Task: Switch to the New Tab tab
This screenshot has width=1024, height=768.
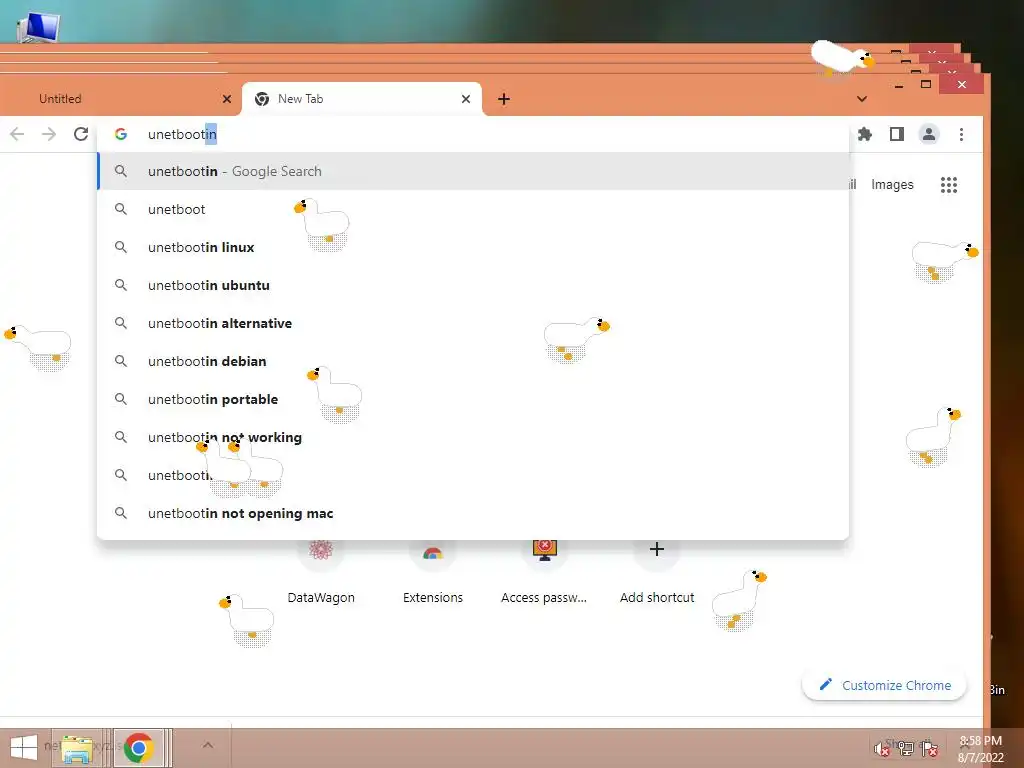Action: [362, 99]
